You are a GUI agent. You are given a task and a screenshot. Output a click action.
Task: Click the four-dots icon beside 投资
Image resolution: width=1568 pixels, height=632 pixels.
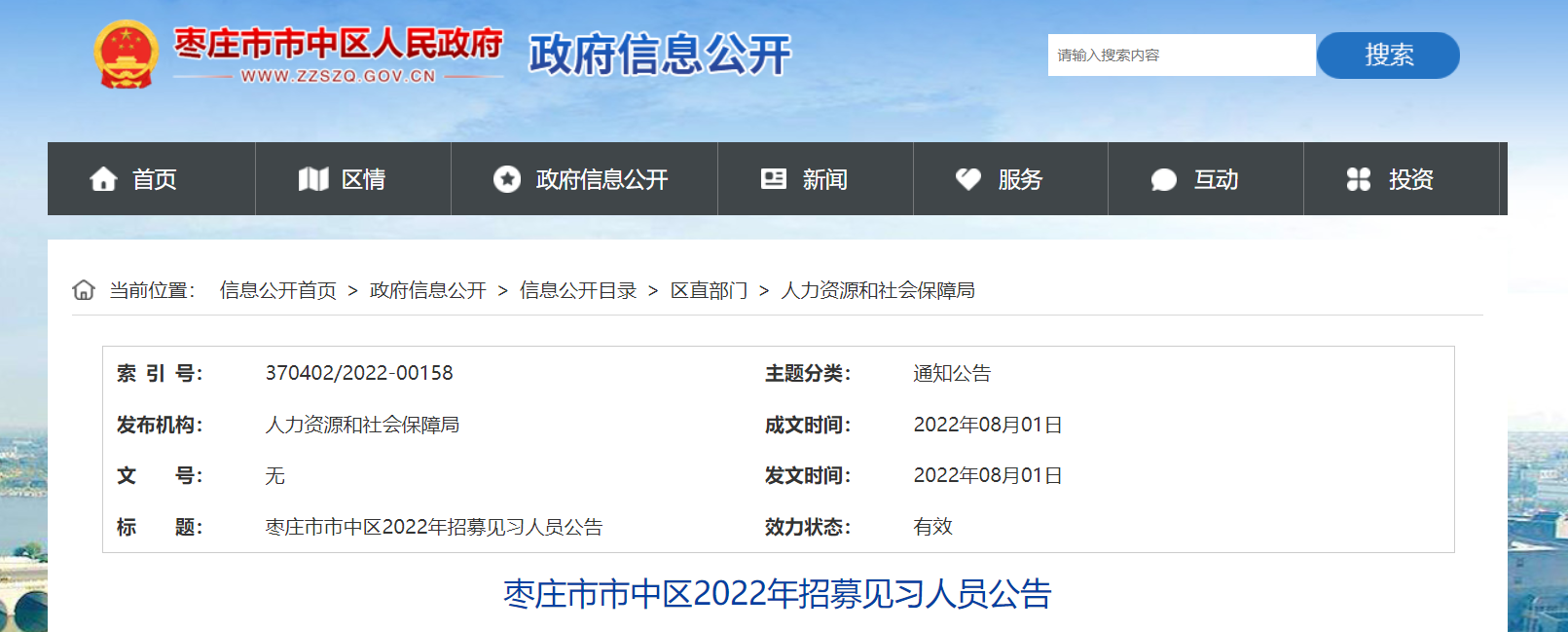1359,179
